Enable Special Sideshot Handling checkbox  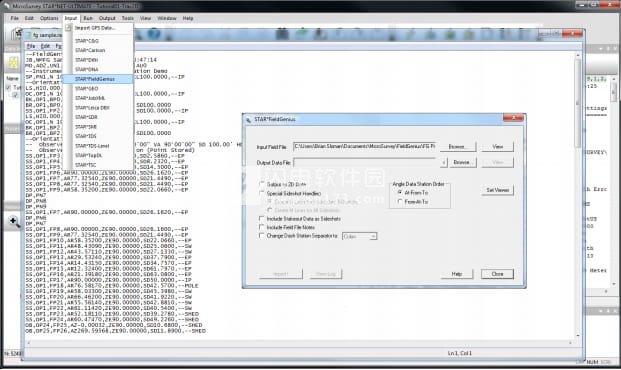point(262,193)
